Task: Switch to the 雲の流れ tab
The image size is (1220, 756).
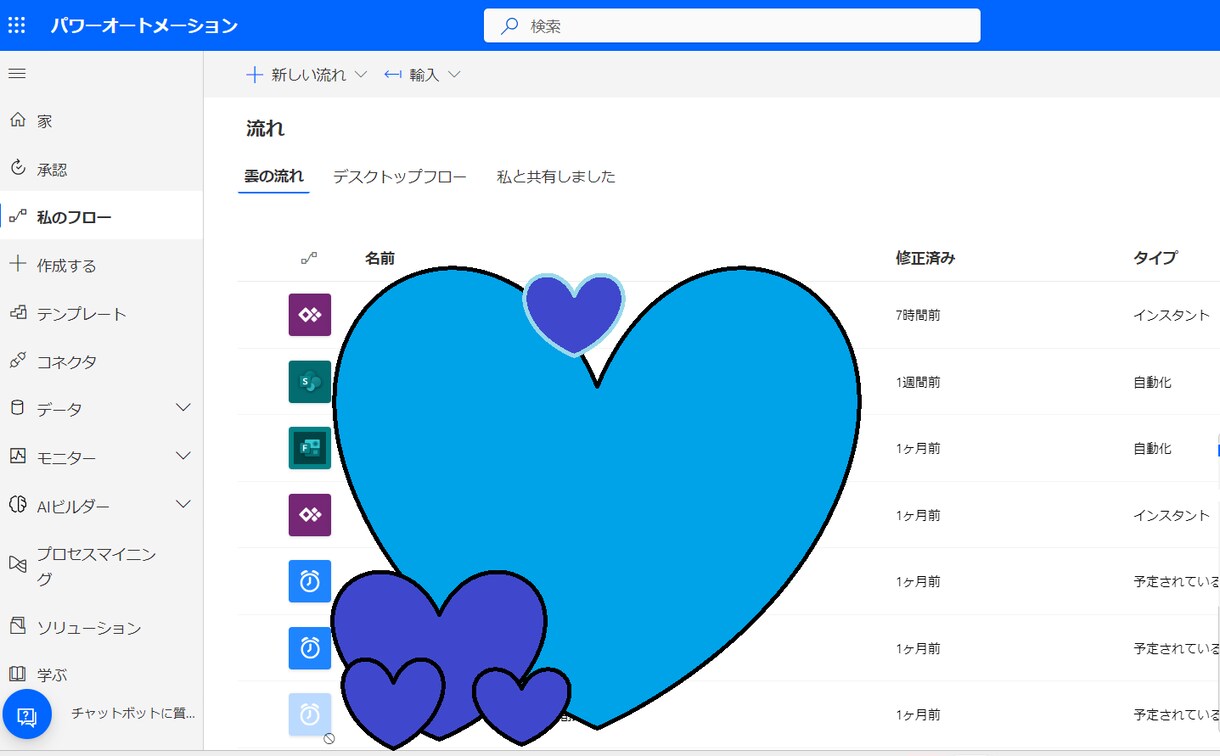Action: click(x=274, y=177)
